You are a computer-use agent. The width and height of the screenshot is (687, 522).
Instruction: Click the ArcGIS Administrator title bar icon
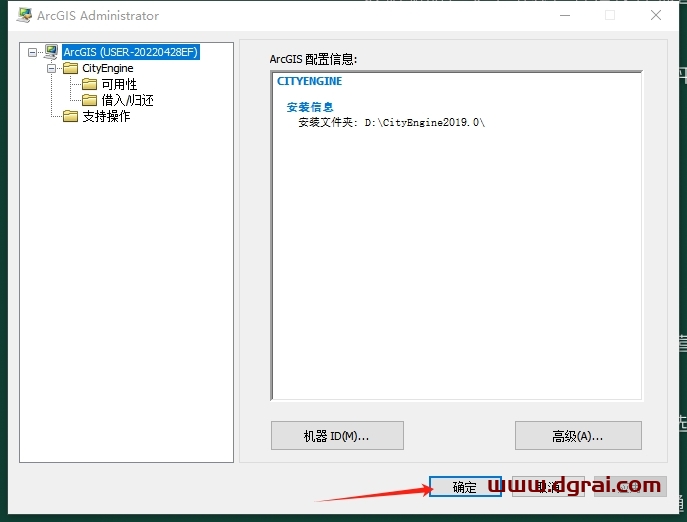pyautogui.click(x=24, y=15)
